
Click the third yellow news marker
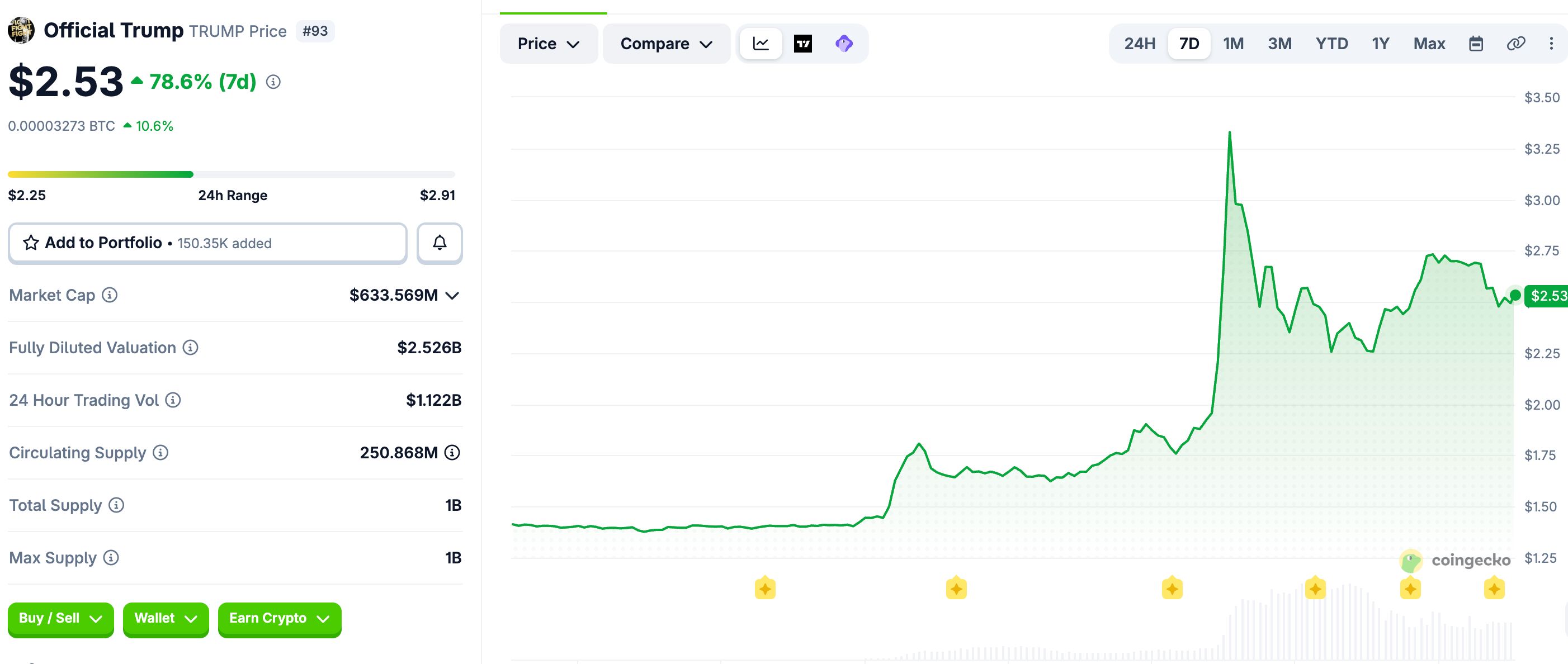(1172, 589)
